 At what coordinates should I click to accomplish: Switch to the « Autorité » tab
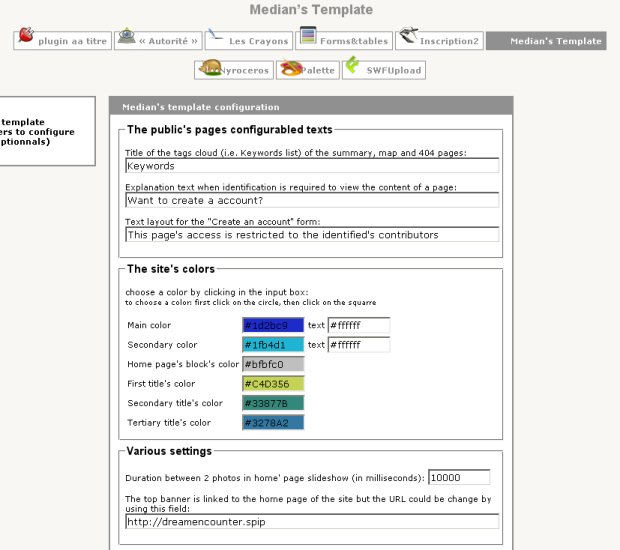tap(158, 41)
